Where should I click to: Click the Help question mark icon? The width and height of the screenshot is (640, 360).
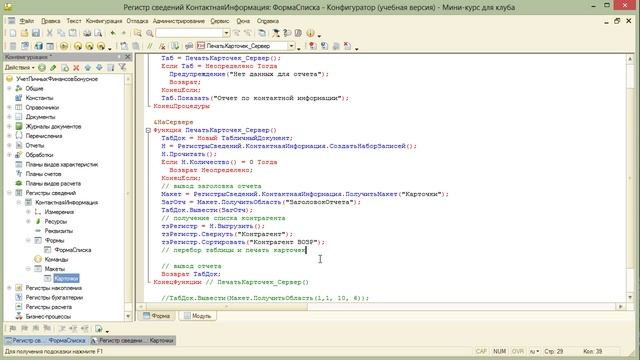click(x=287, y=33)
